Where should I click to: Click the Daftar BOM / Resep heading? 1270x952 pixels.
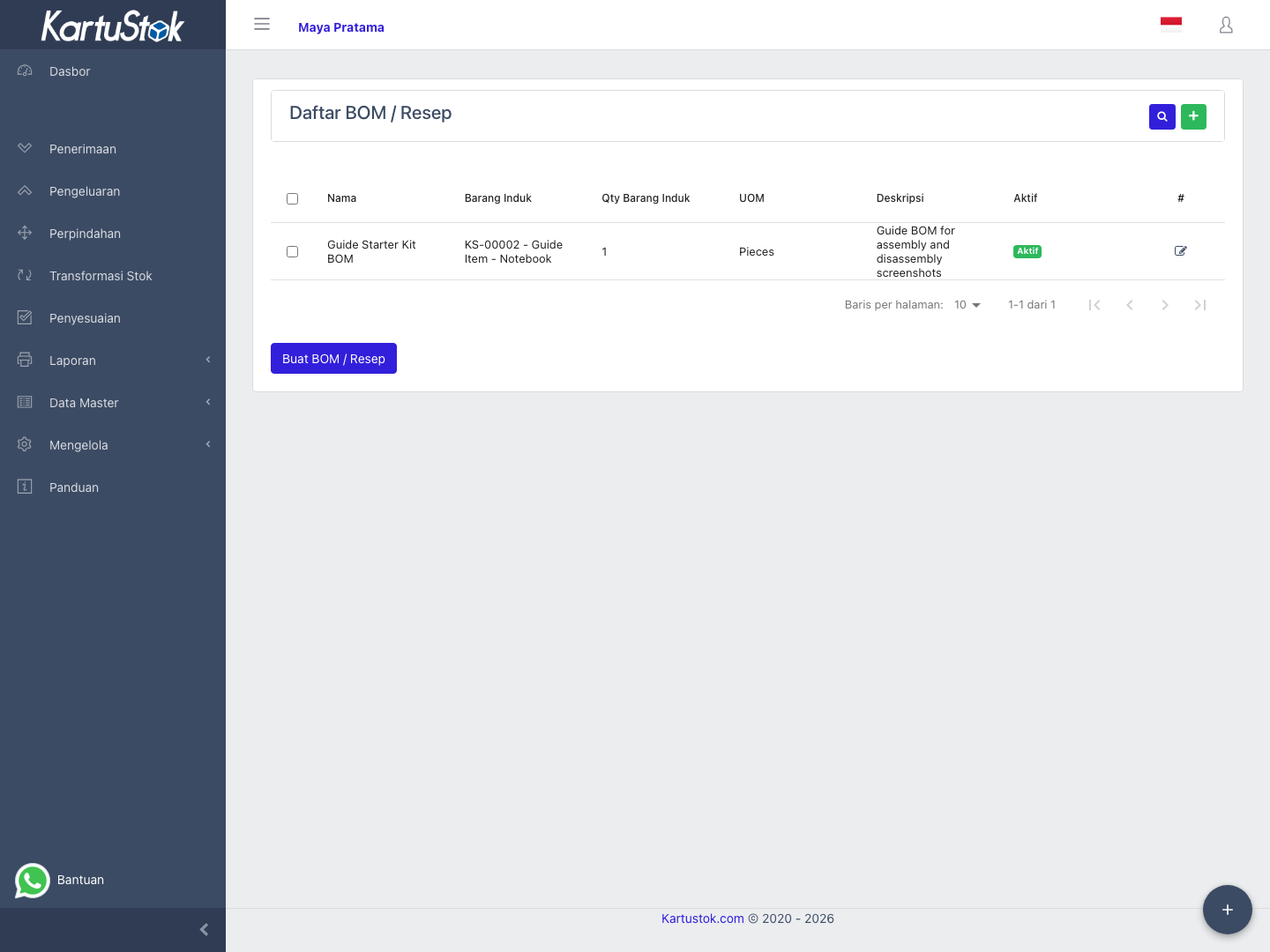point(370,113)
